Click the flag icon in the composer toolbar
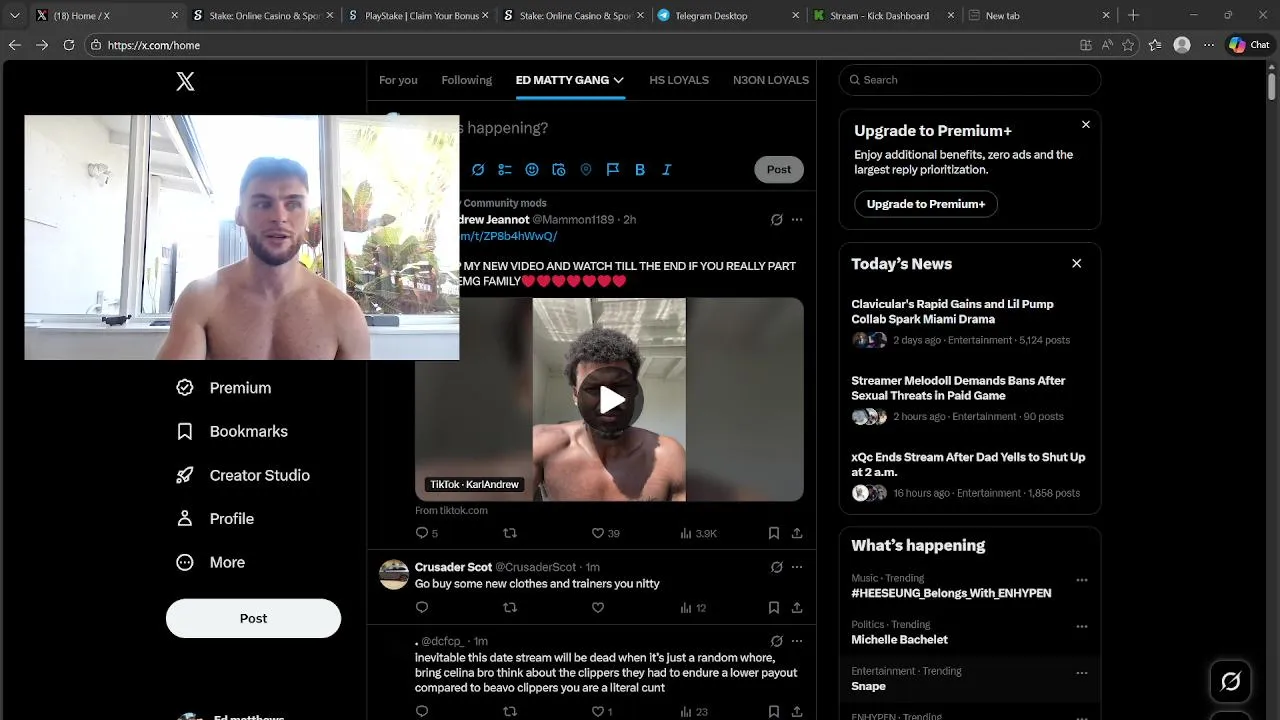This screenshot has height=720, width=1280. 613,170
